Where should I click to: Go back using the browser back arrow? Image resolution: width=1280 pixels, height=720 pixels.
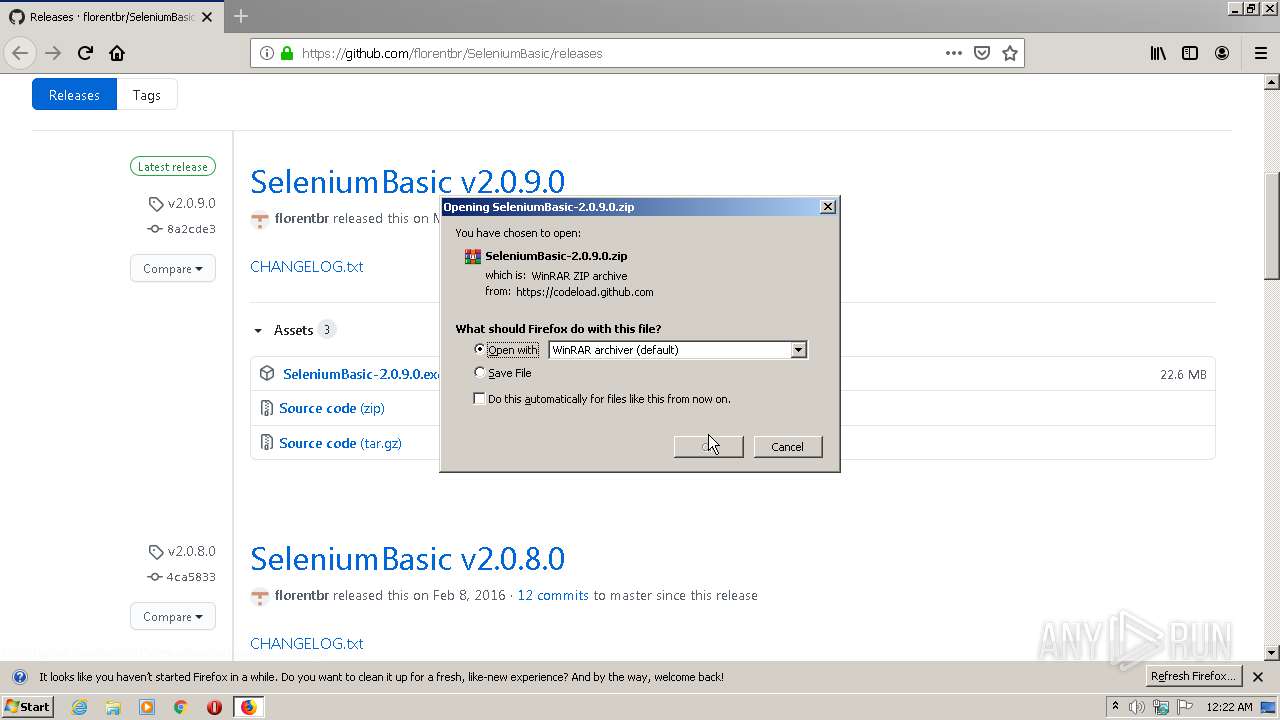[x=20, y=53]
